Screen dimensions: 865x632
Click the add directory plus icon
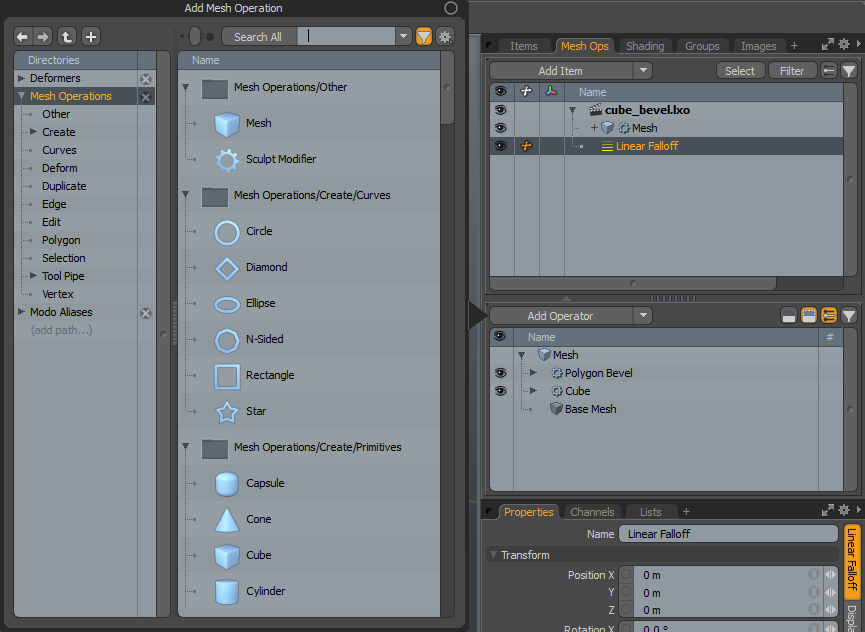(90, 36)
